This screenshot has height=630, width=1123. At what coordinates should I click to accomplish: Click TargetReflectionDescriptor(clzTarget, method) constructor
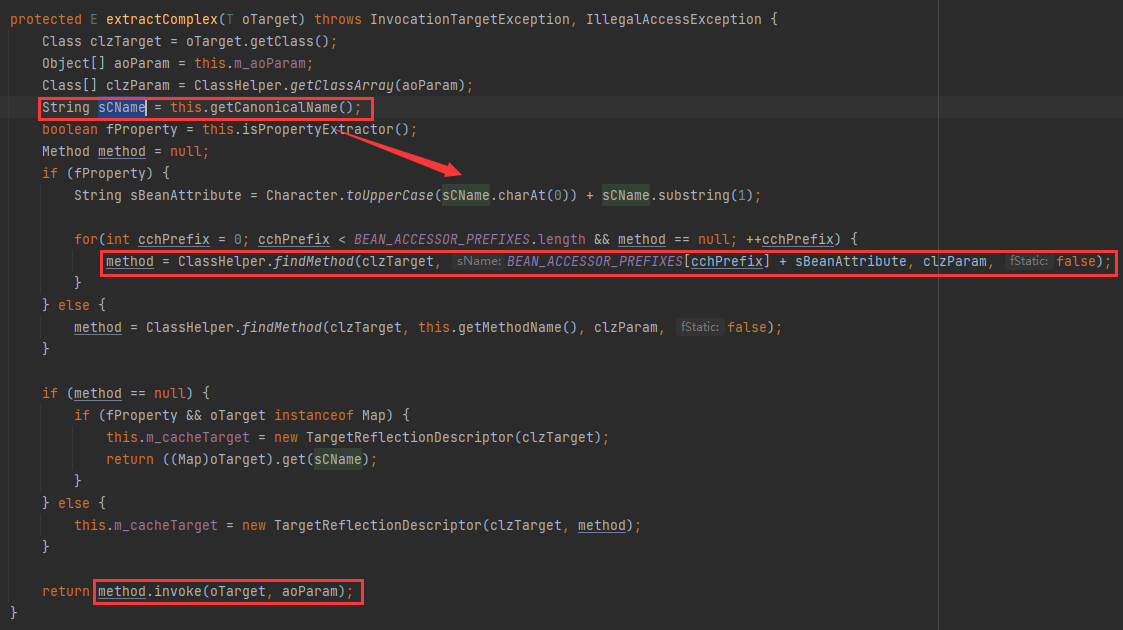453,525
